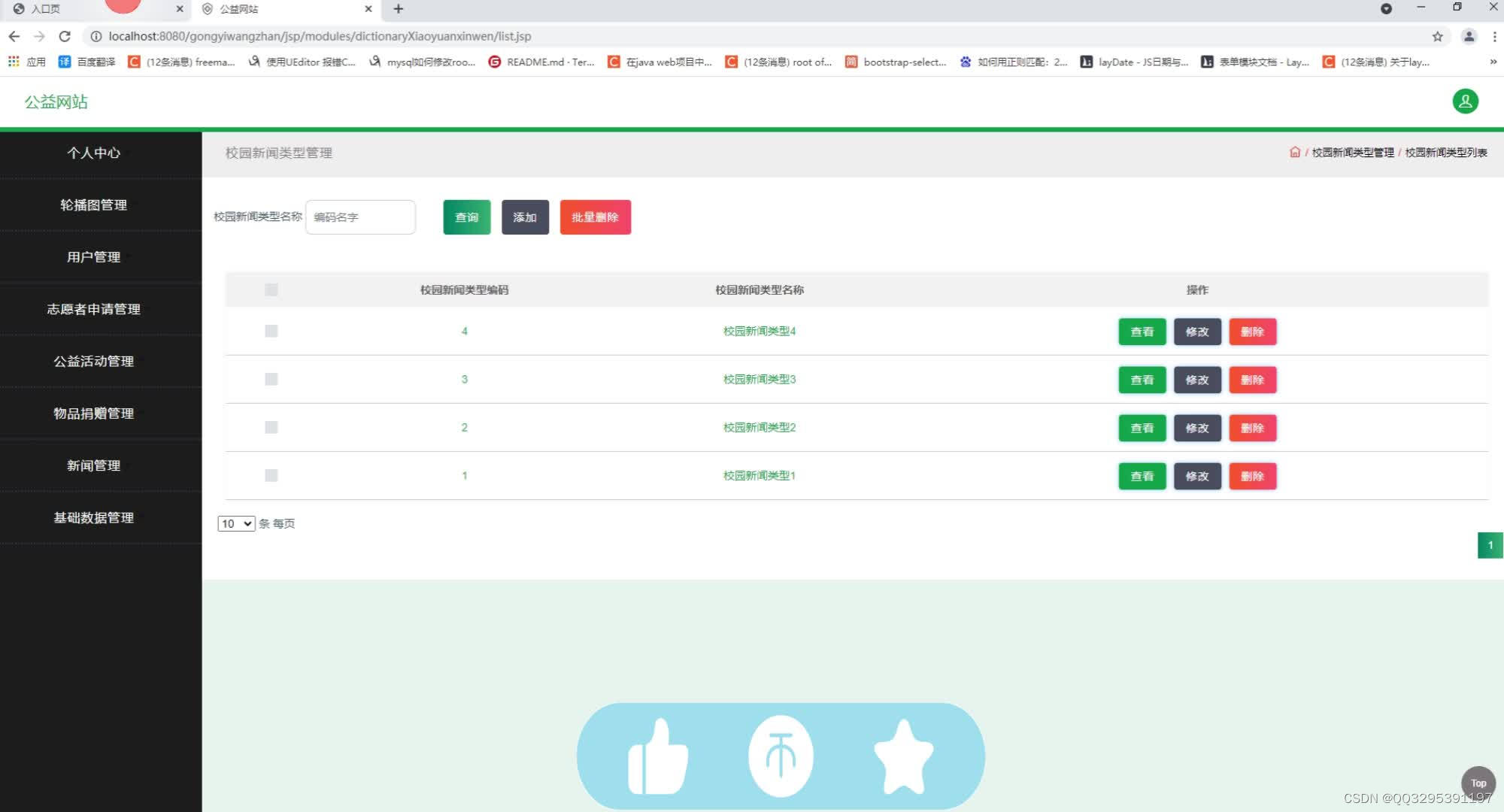Open 新闻管理 in sidebar
Image resolution: width=1504 pixels, height=812 pixels.
coord(94,465)
